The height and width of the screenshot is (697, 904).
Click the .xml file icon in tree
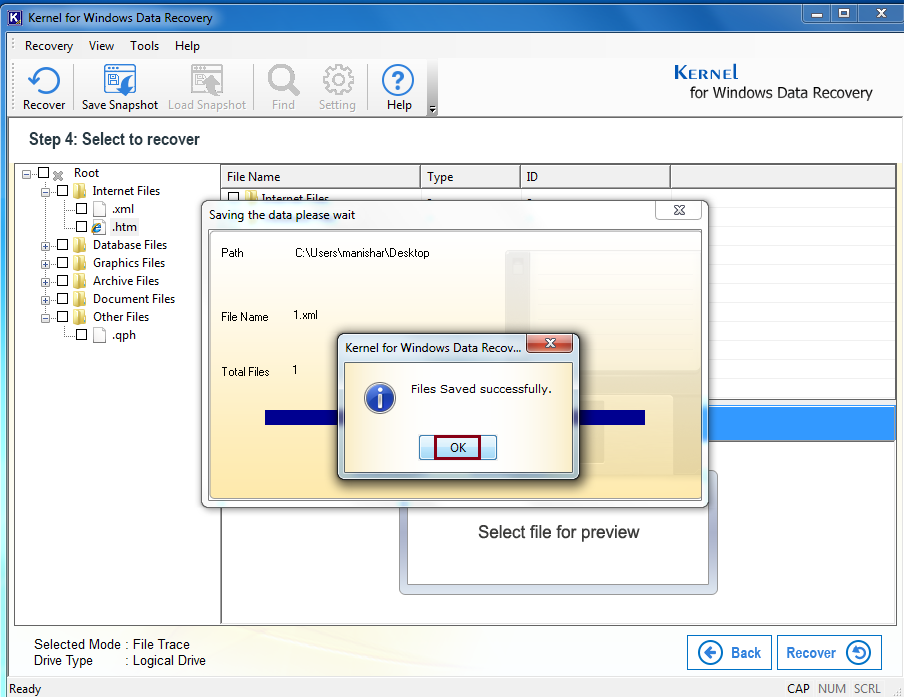(99, 209)
